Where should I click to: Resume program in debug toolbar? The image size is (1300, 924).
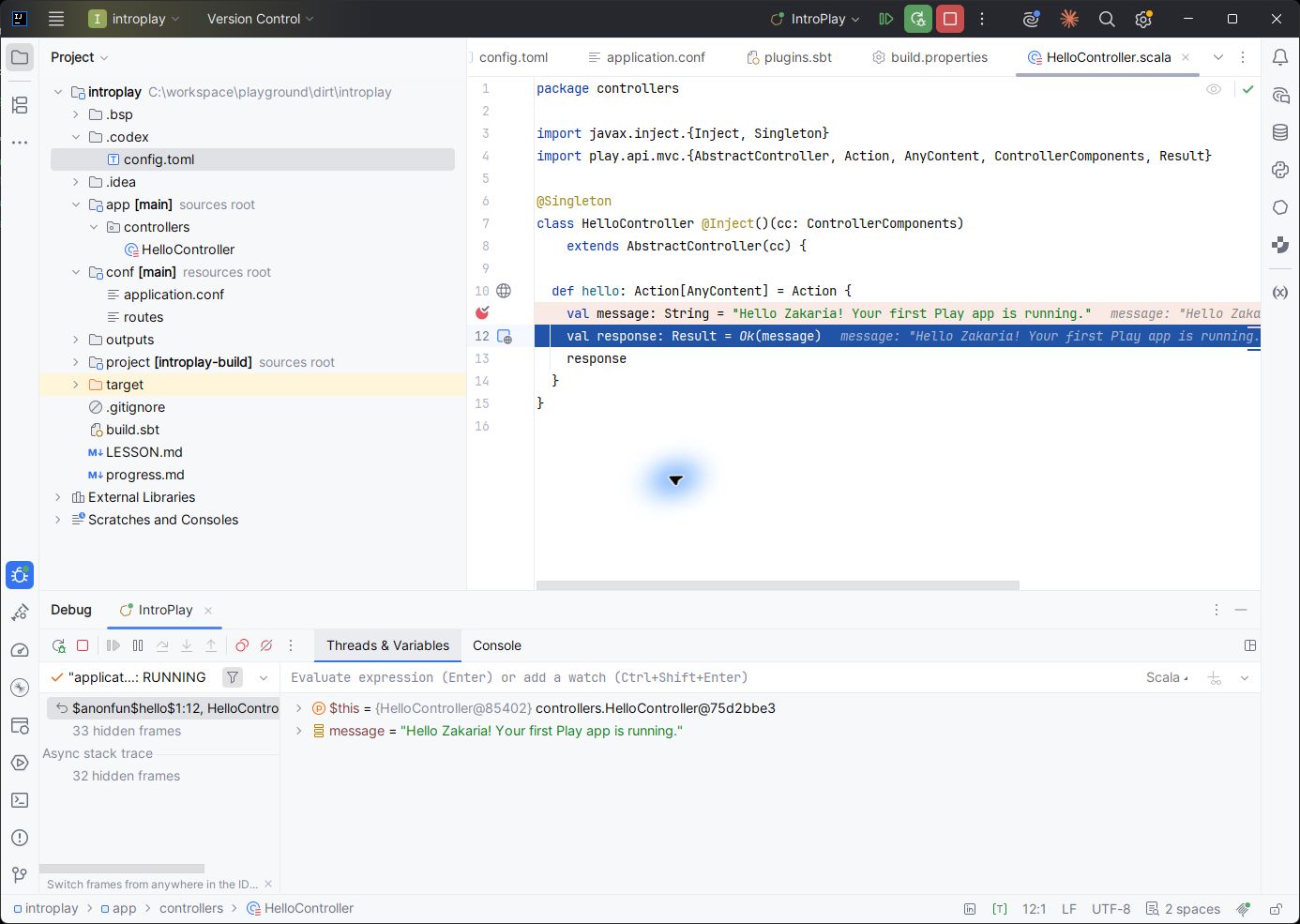tap(113, 645)
